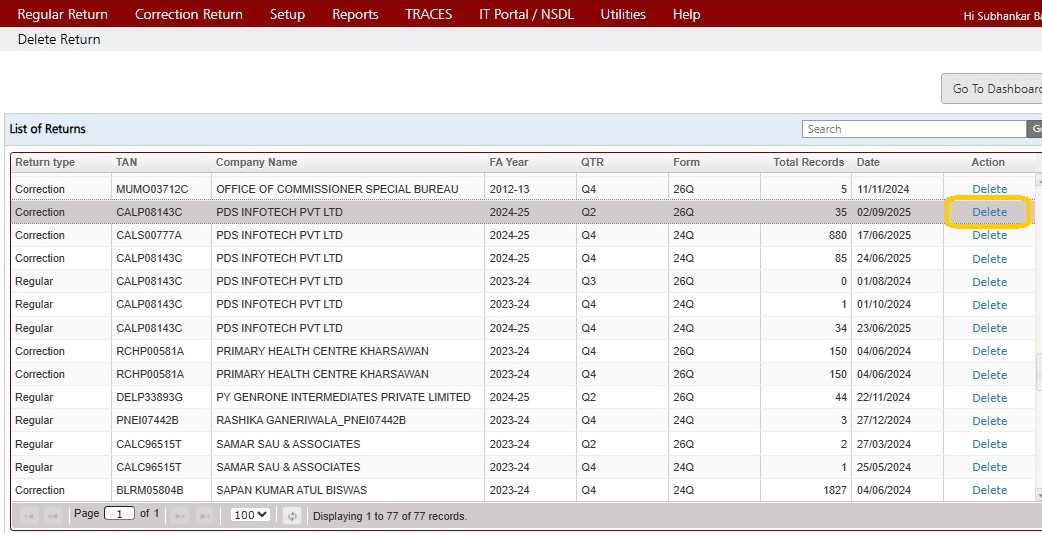The image size is (1042, 533).
Task: Open the Correction Return menu
Action: pyautogui.click(x=188, y=14)
